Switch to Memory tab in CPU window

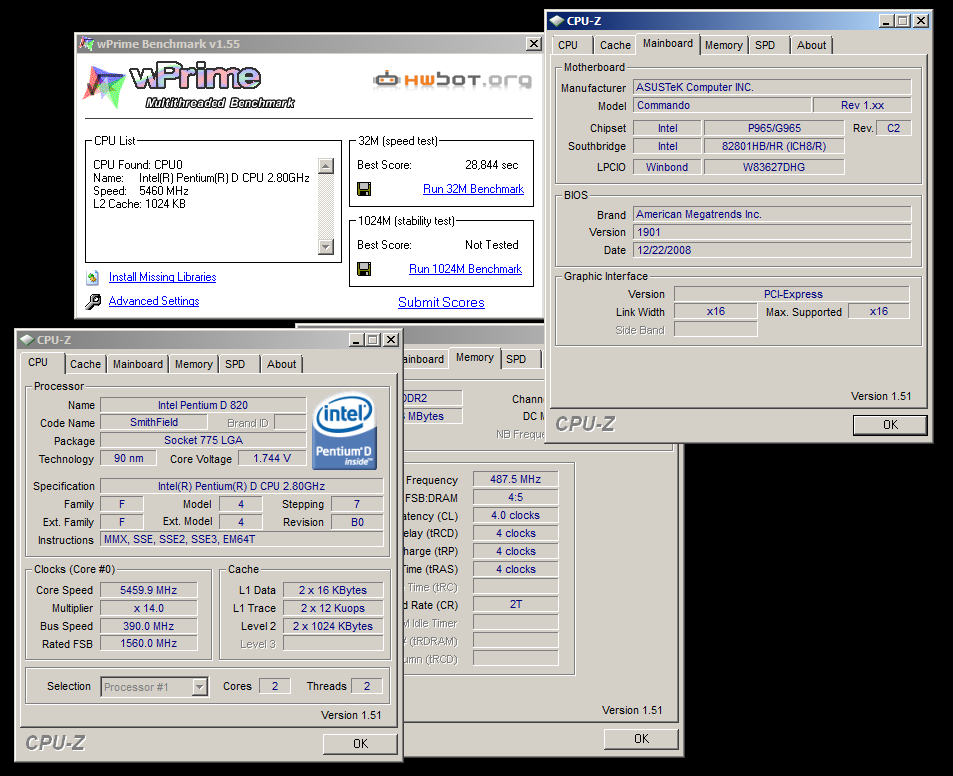click(x=193, y=364)
